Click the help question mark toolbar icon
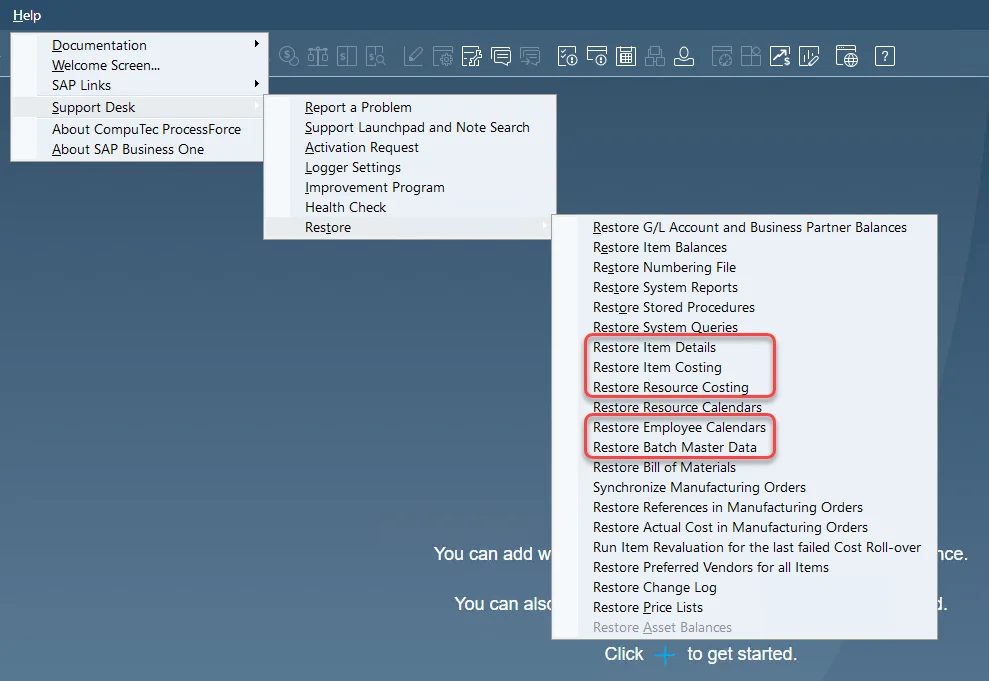The height and width of the screenshot is (681, 989). pyautogui.click(x=884, y=56)
